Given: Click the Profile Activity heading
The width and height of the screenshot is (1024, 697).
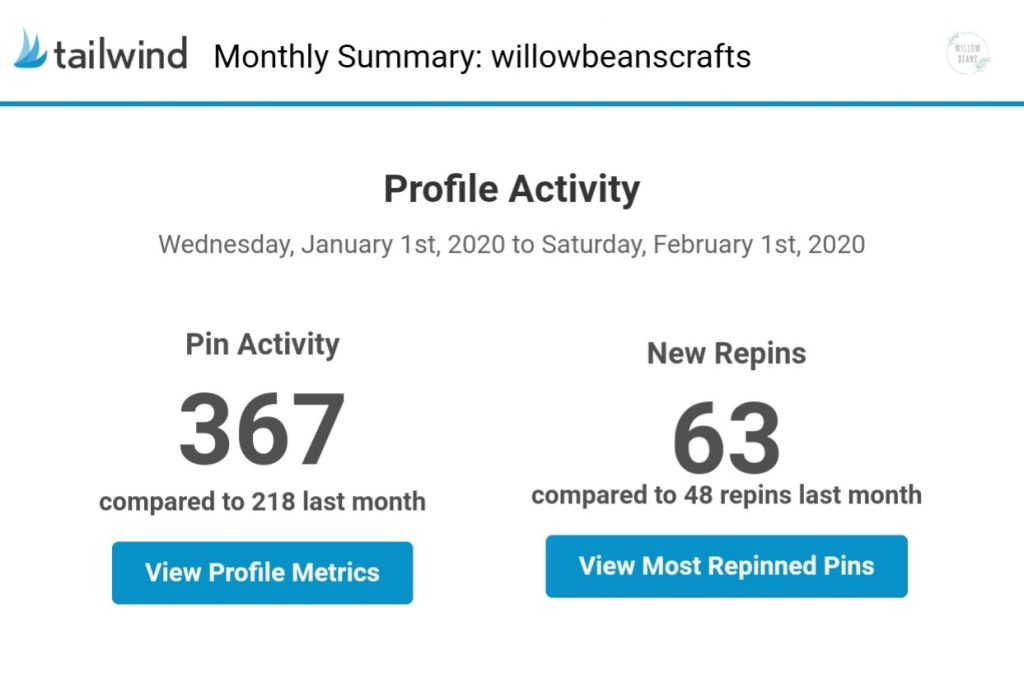Looking at the screenshot, I should [x=511, y=189].
